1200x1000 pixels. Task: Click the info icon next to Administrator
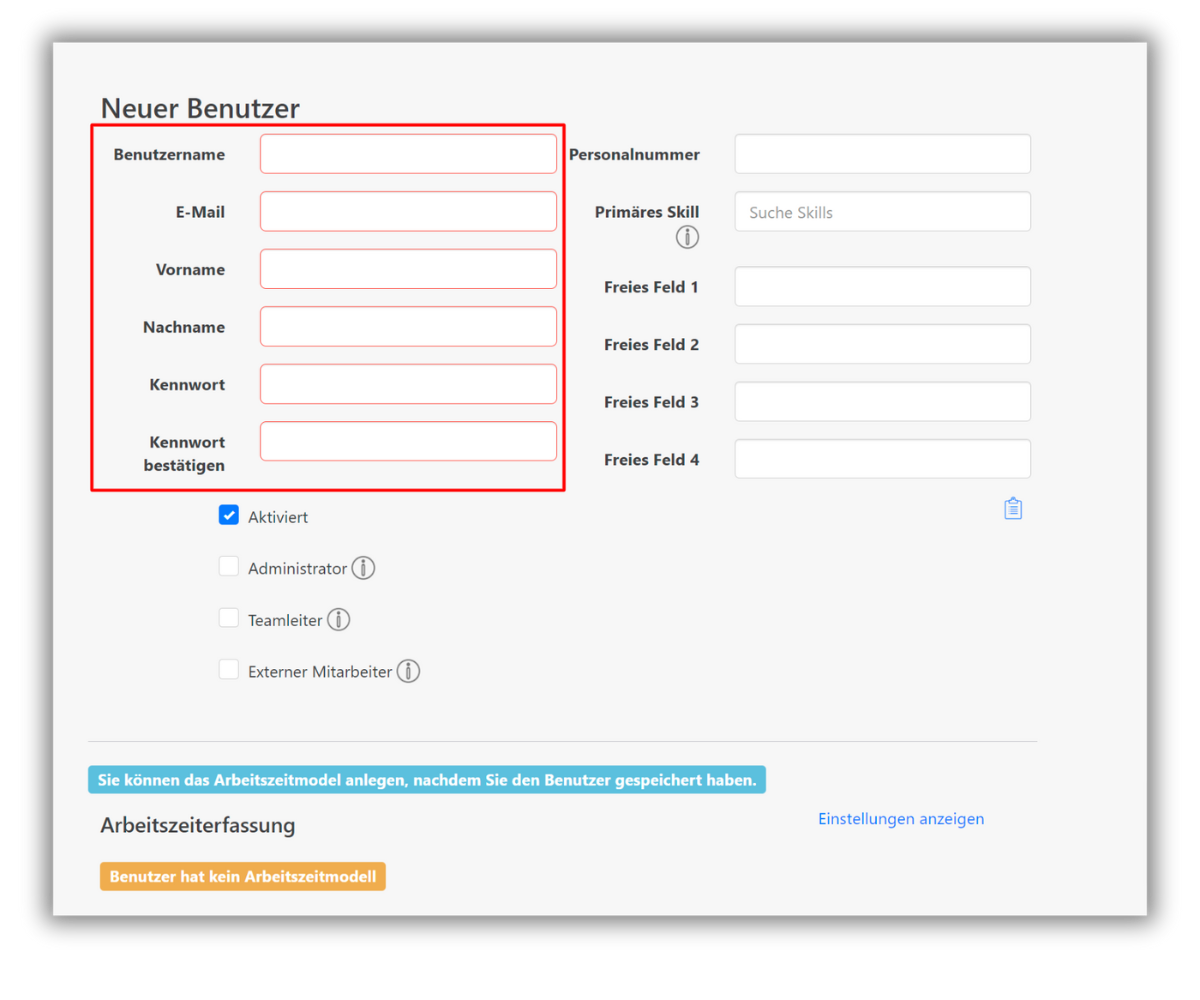coord(364,568)
